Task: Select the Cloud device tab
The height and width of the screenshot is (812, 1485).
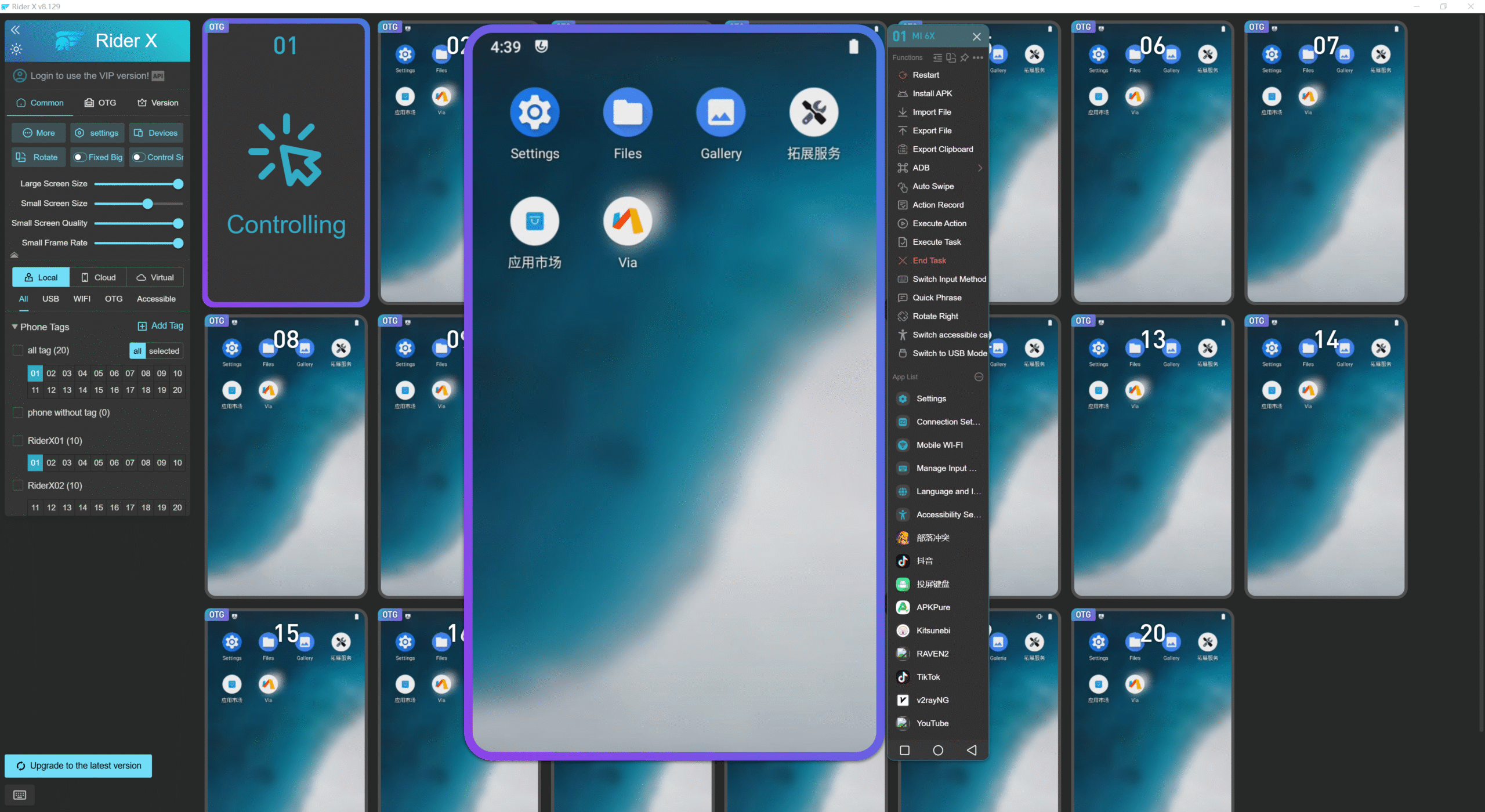Action: click(x=98, y=277)
